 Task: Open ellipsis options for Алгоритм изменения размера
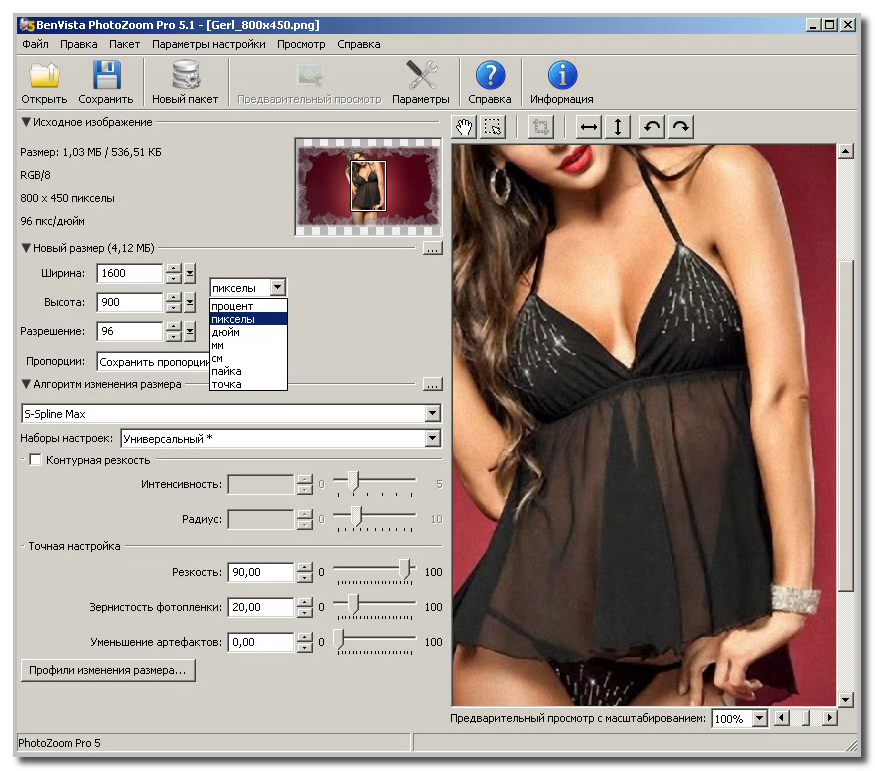click(432, 384)
